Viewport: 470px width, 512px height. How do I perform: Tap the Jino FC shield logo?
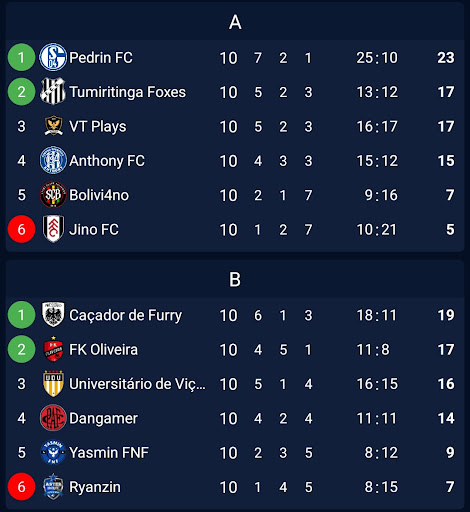[x=53, y=229]
